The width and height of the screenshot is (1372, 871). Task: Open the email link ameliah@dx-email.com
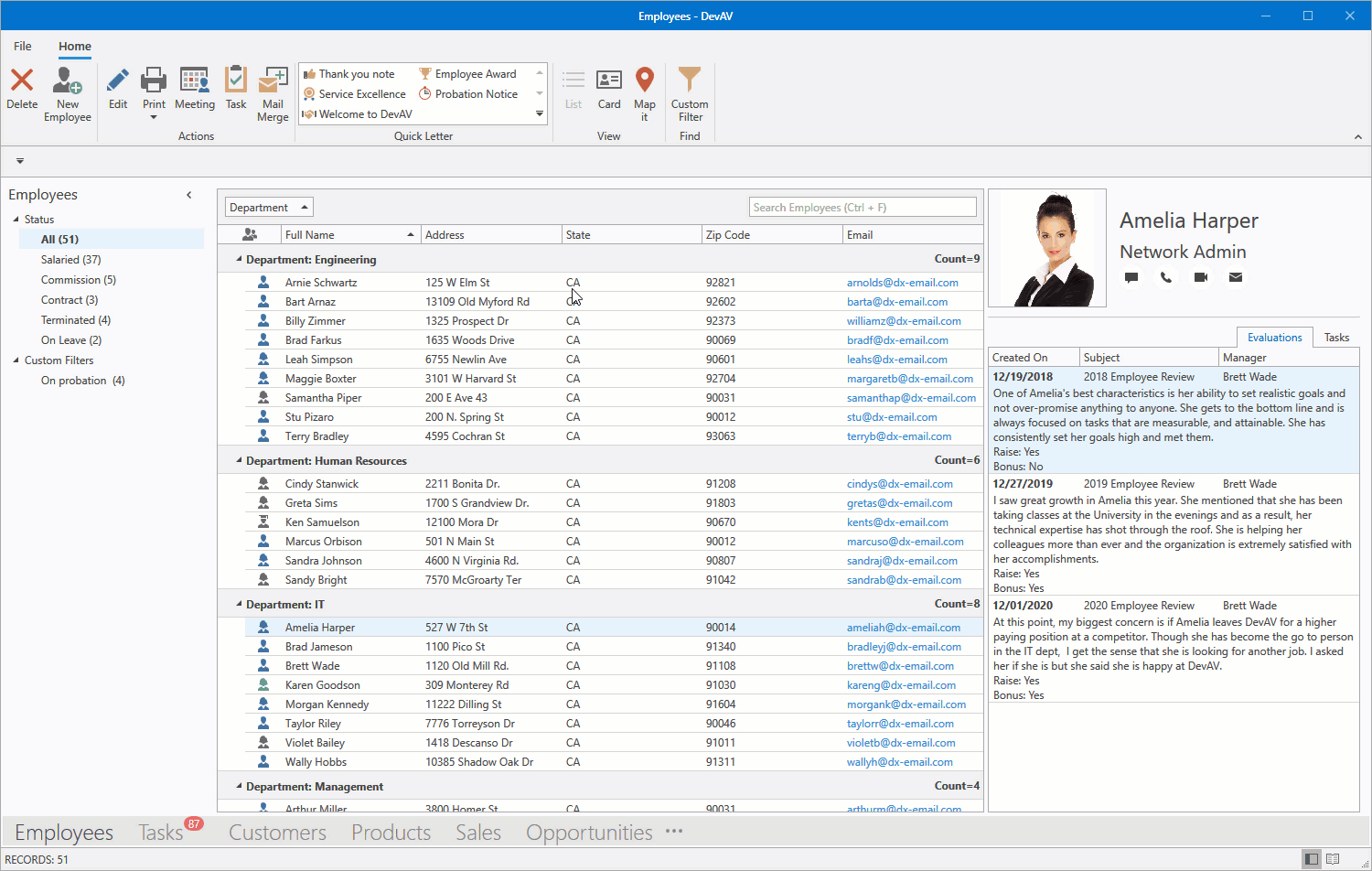904,627
